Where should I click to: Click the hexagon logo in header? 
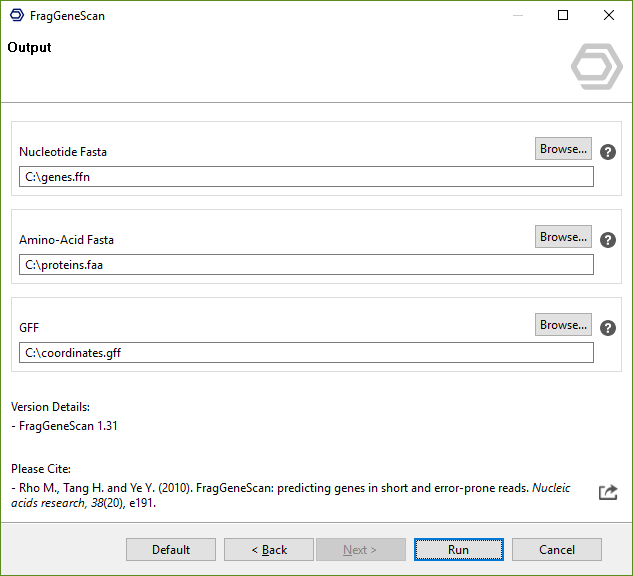[x=596, y=67]
